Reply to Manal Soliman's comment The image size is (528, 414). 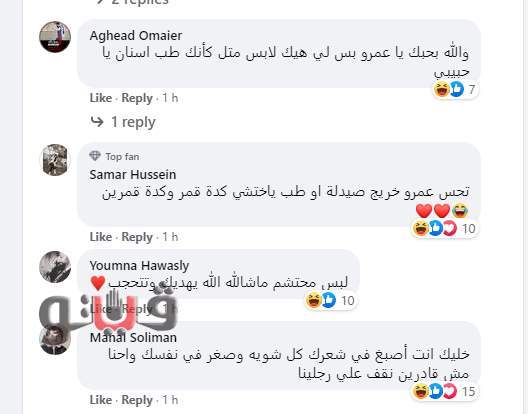(137, 400)
